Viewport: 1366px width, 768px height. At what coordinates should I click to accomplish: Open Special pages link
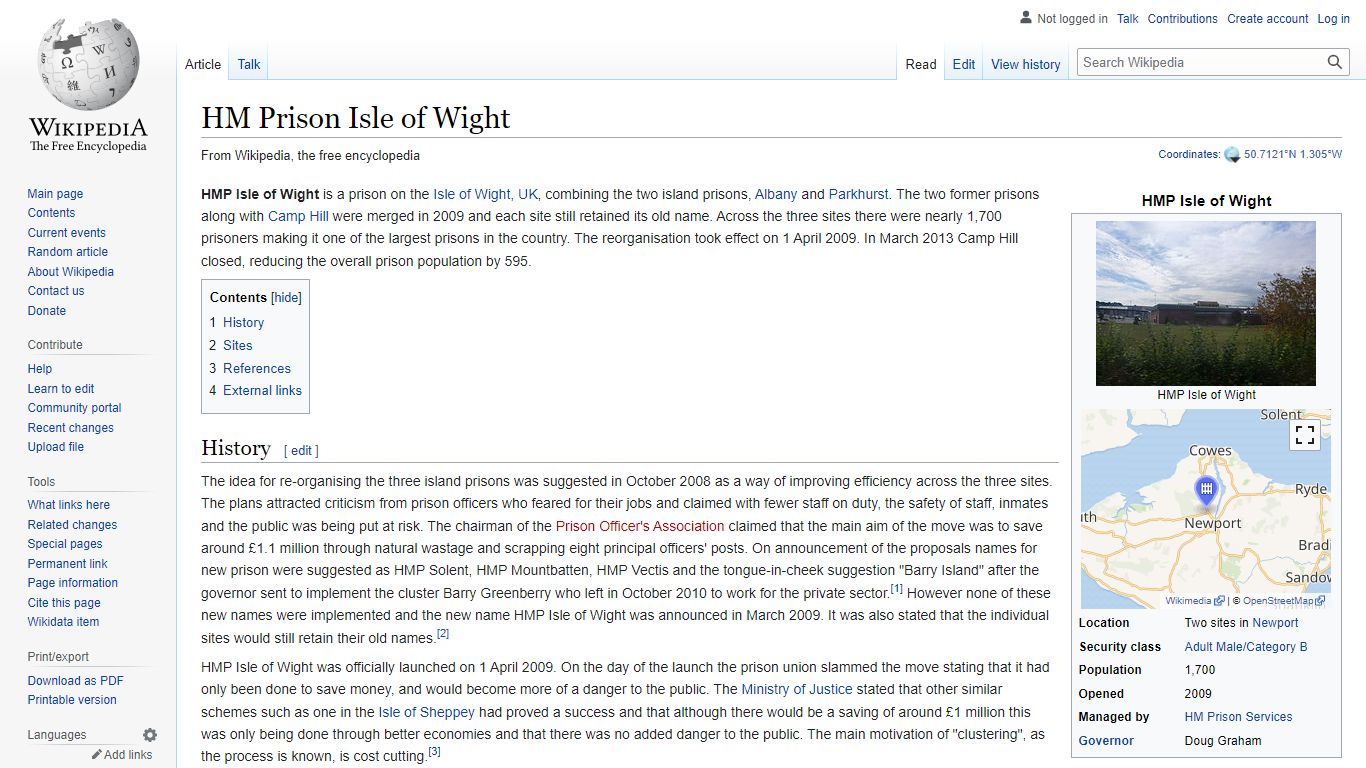click(x=65, y=544)
